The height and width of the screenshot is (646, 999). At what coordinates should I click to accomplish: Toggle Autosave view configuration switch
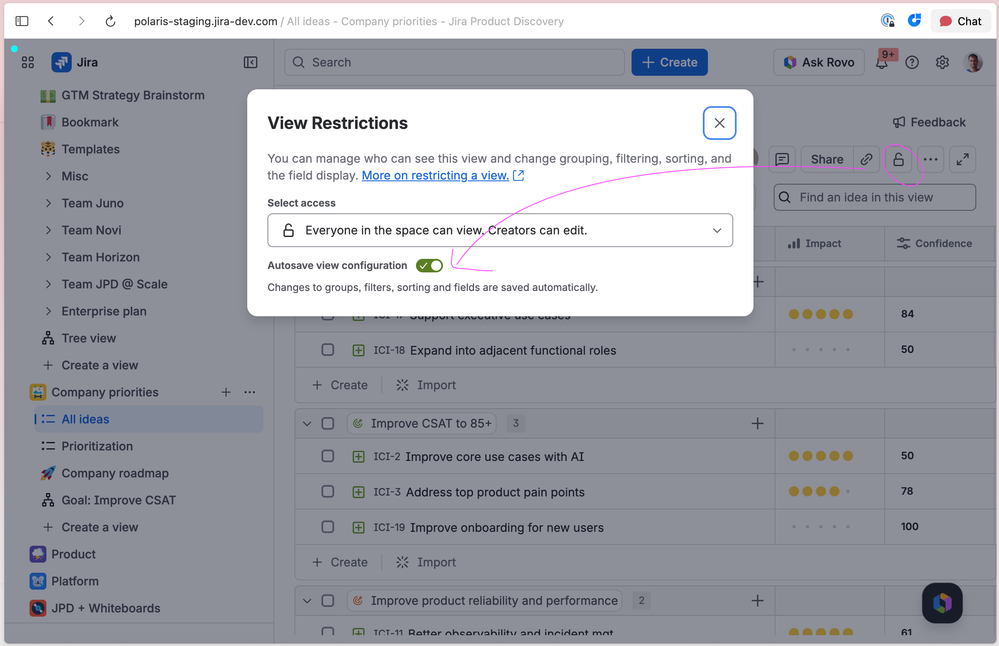429,266
